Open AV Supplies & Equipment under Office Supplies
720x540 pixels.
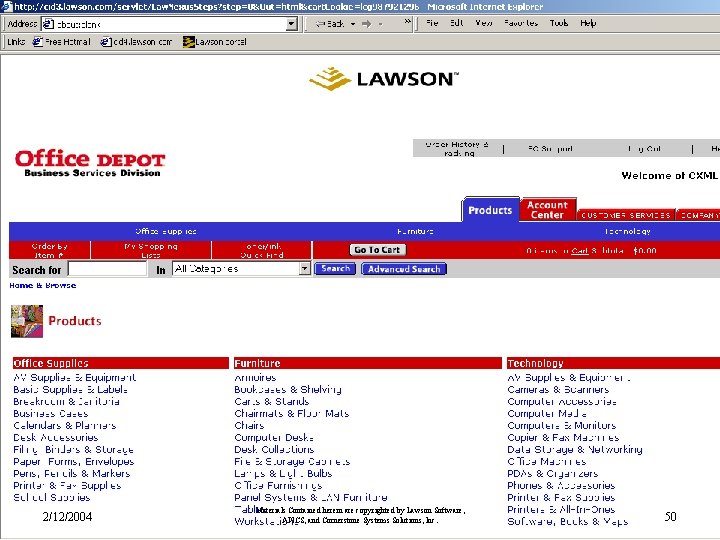pos(74,377)
